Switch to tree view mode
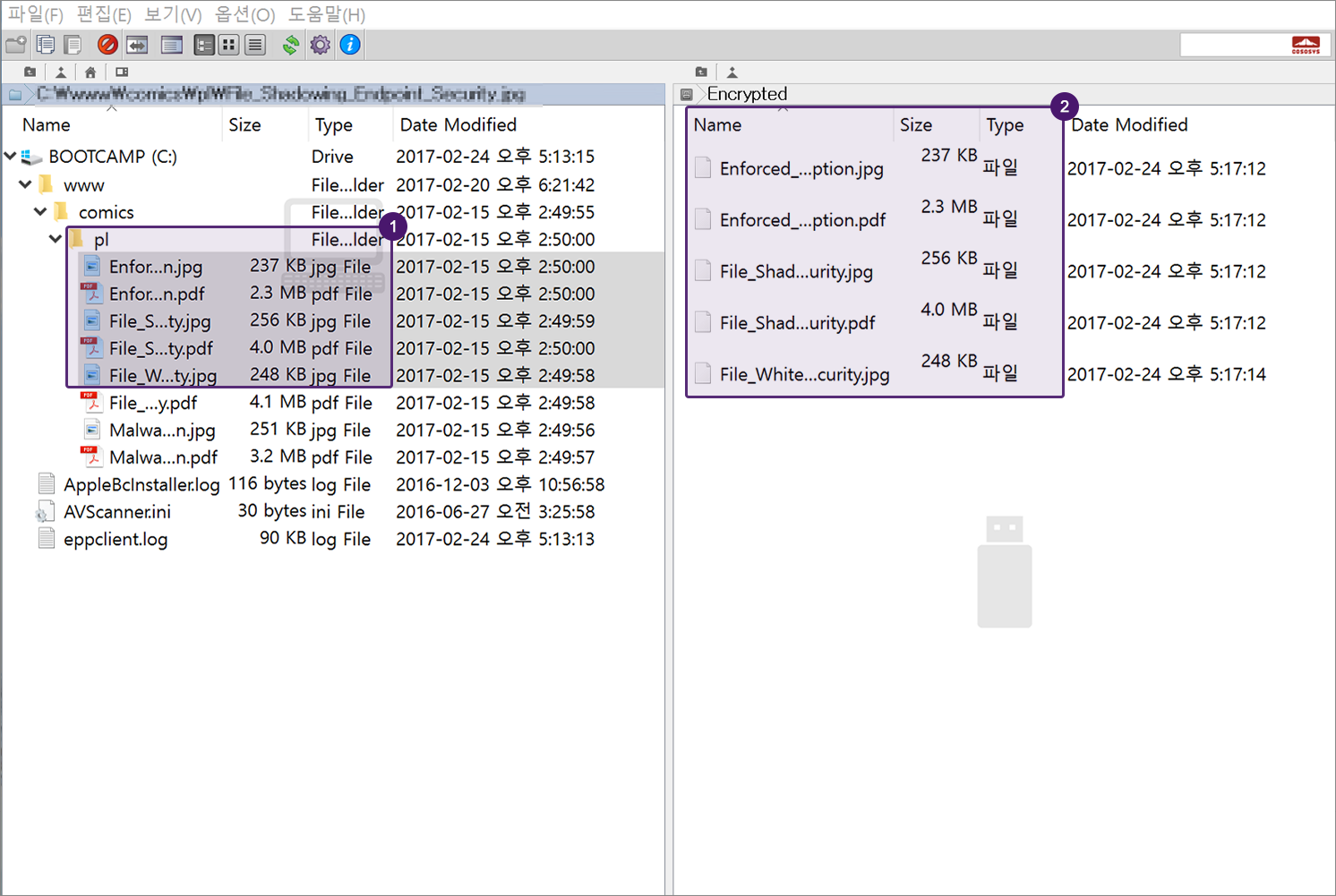This screenshot has width=1336, height=896. [x=204, y=45]
